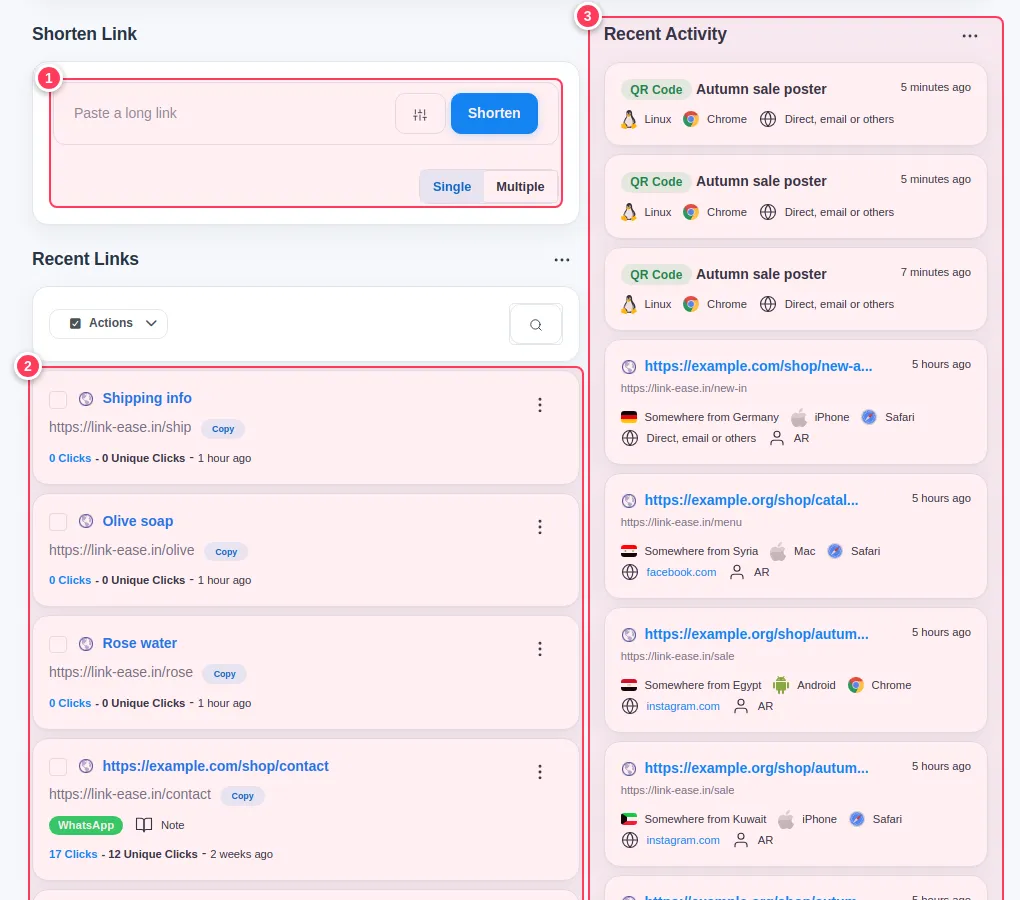1020x900 pixels.
Task: Click globe icon next to Olive soap
Action: click(x=86, y=521)
